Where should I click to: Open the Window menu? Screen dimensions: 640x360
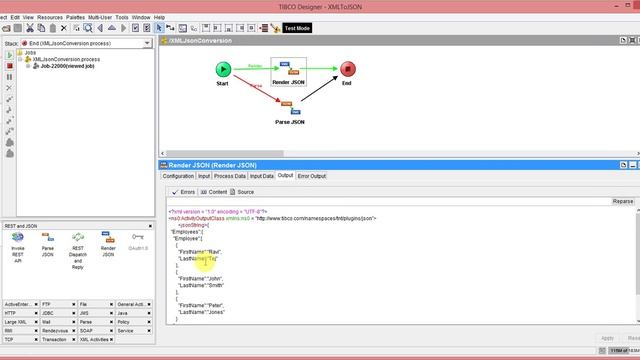141,18
